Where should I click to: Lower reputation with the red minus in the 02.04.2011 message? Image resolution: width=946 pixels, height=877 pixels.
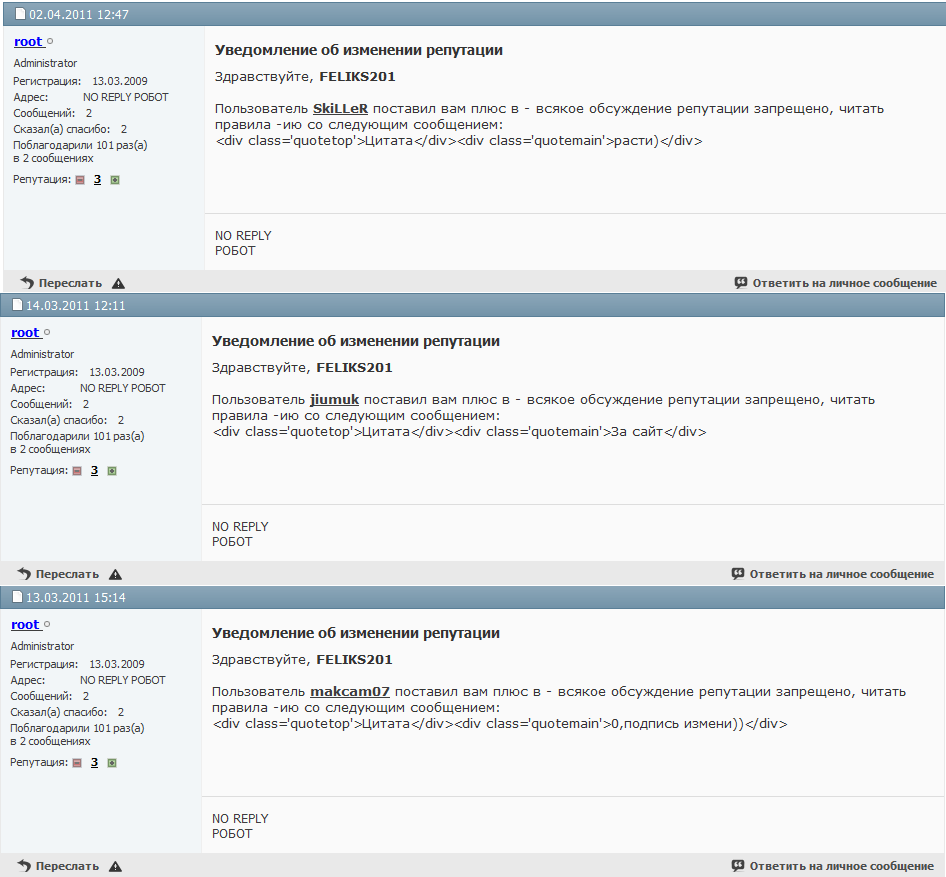[80, 180]
